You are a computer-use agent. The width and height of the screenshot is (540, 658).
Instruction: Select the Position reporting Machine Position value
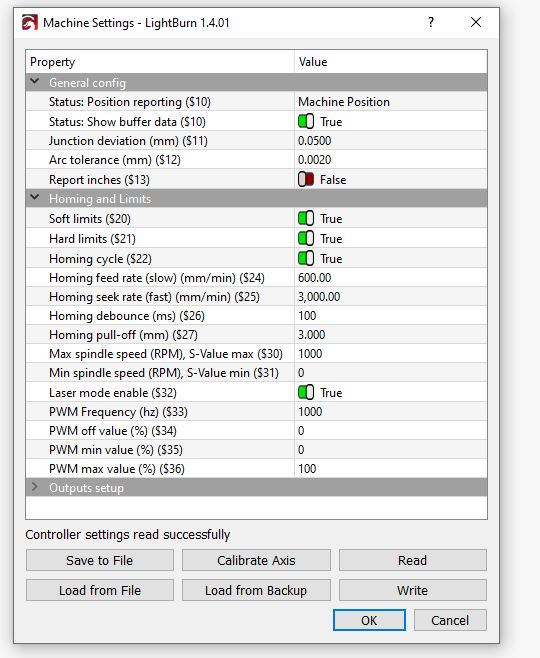pos(391,102)
